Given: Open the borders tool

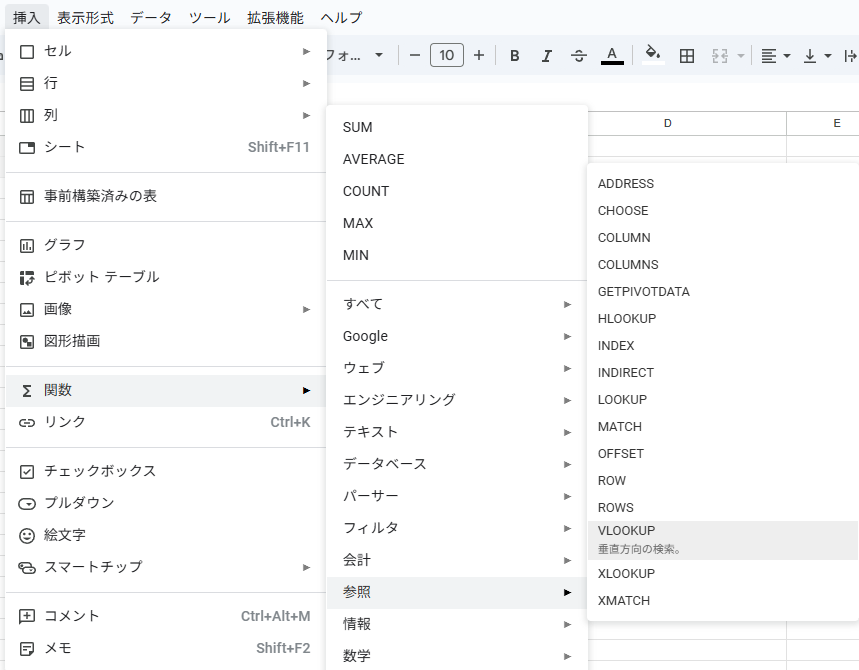Looking at the screenshot, I should [x=686, y=55].
